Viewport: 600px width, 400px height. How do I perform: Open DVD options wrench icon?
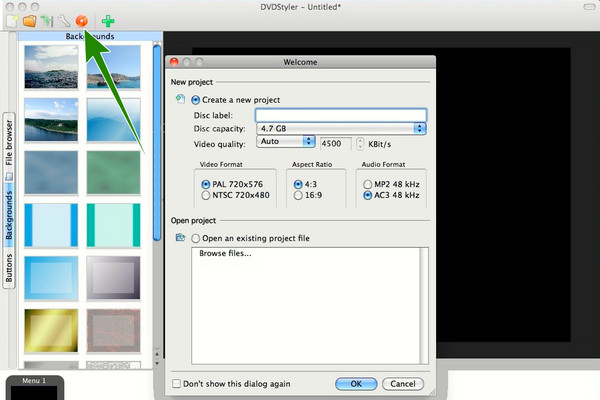[64, 21]
